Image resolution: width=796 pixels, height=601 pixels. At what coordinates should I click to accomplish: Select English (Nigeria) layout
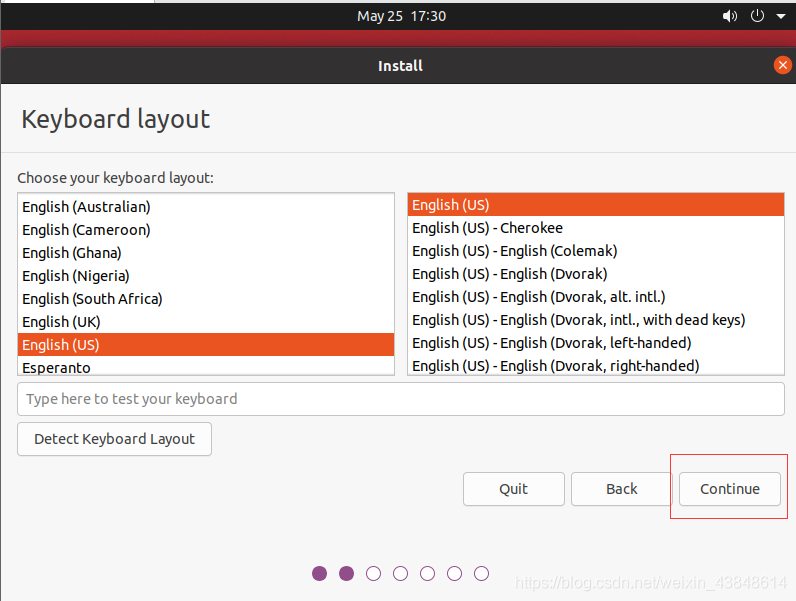coord(206,276)
